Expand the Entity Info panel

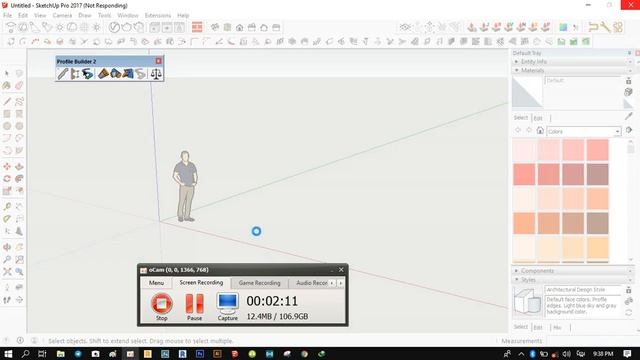(571, 62)
